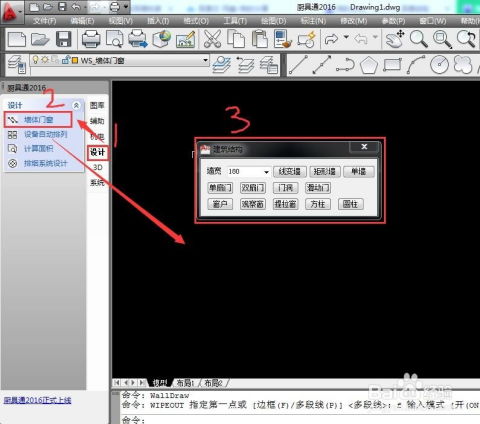
Task: Select the Zoom Previous magnifier icon
Action: [x=466, y=39]
